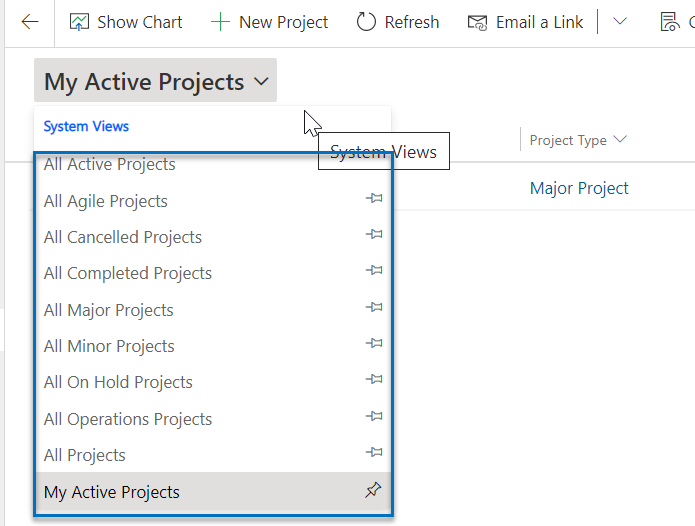
Task: Unpin the My Active Projects default view
Action: [x=373, y=490]
